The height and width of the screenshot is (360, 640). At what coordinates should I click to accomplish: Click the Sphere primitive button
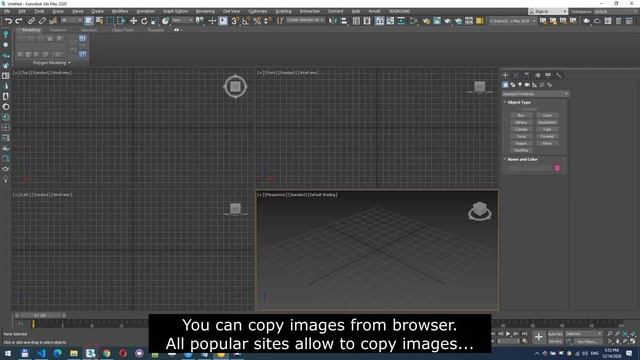point(521,122)
